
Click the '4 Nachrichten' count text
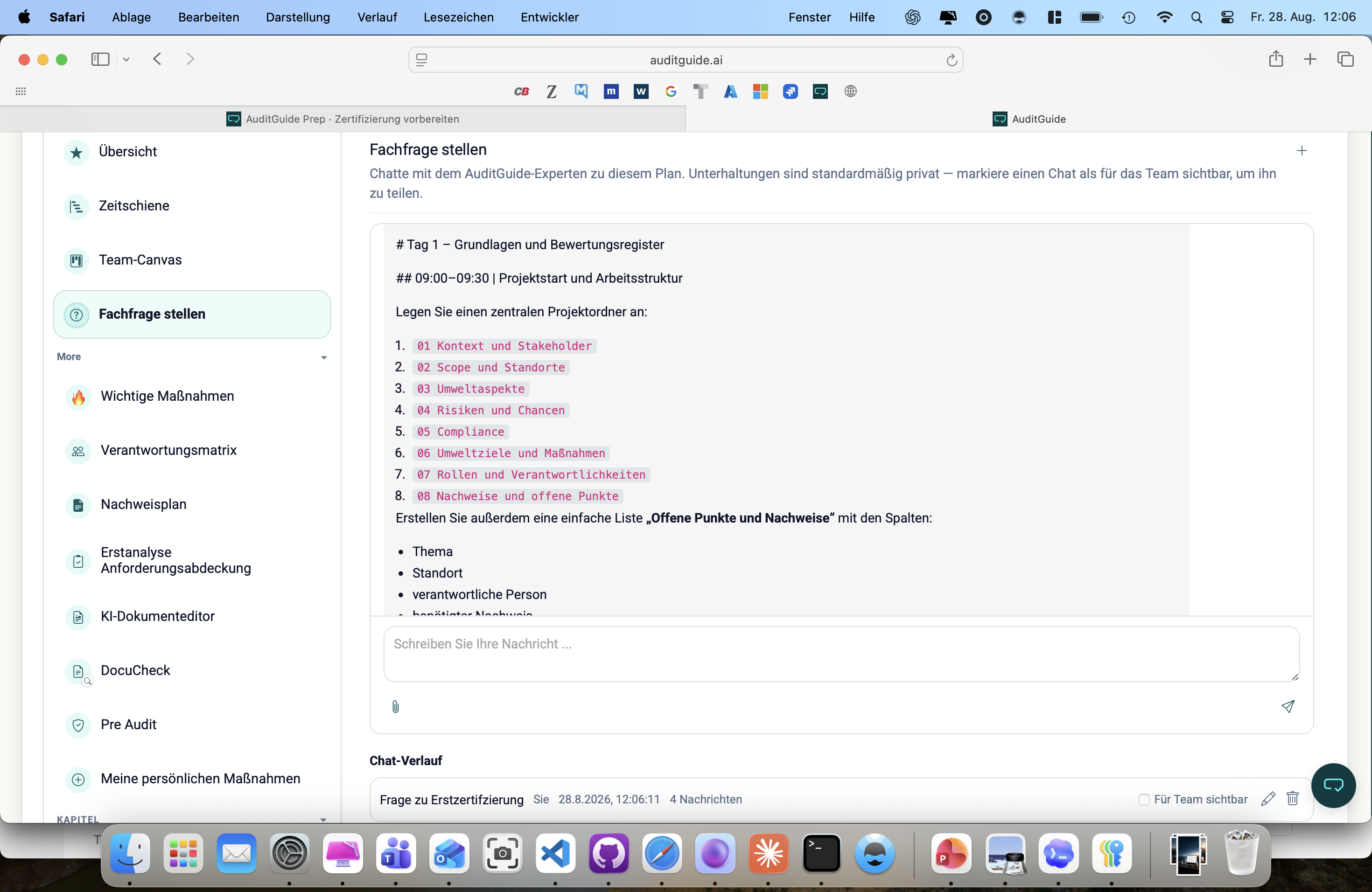tap(706, 799)
